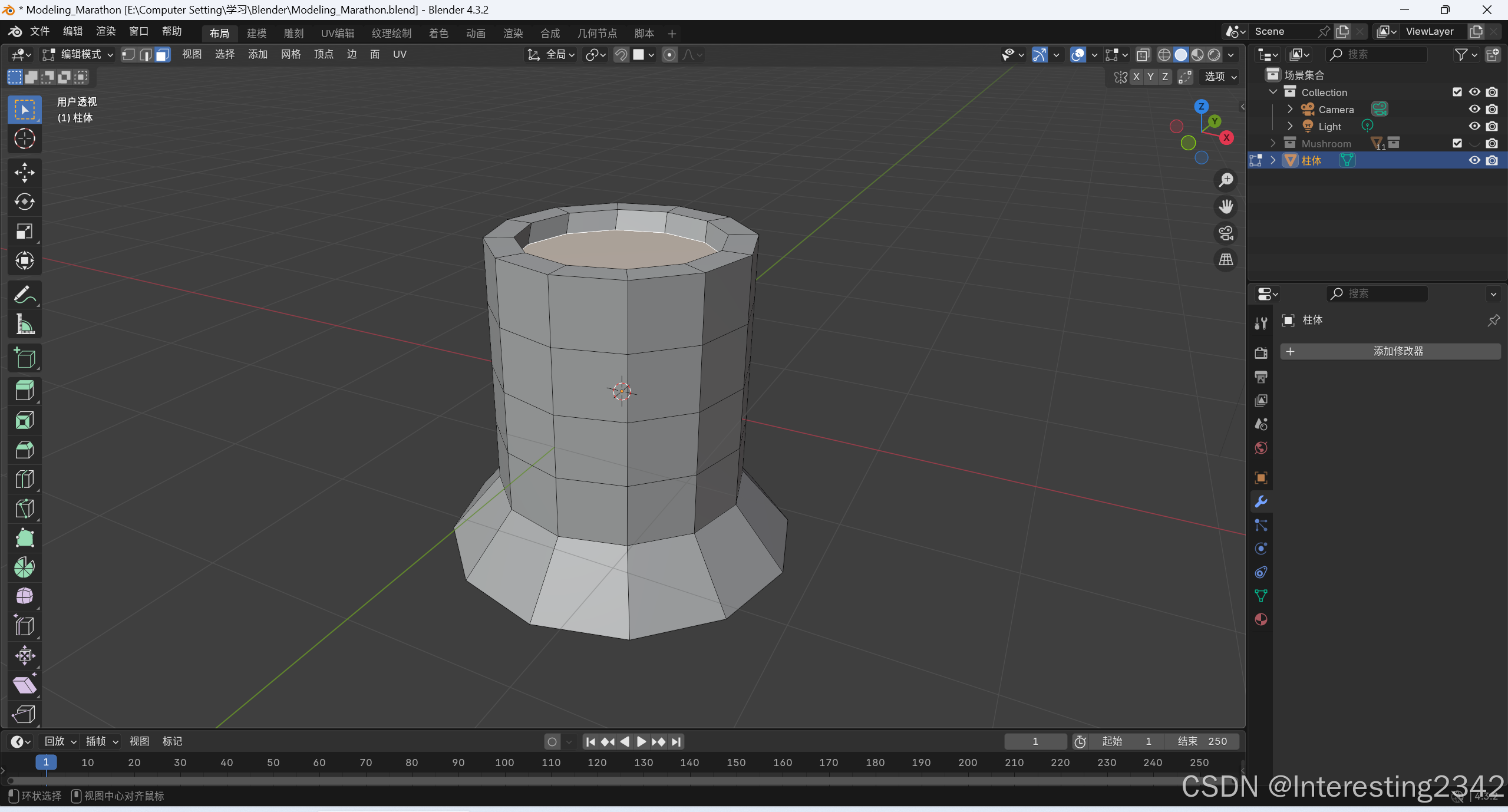This screenshot has height=812, width=1508.
Task: Click the 结束 end frame field
Action: [1201, 741]
